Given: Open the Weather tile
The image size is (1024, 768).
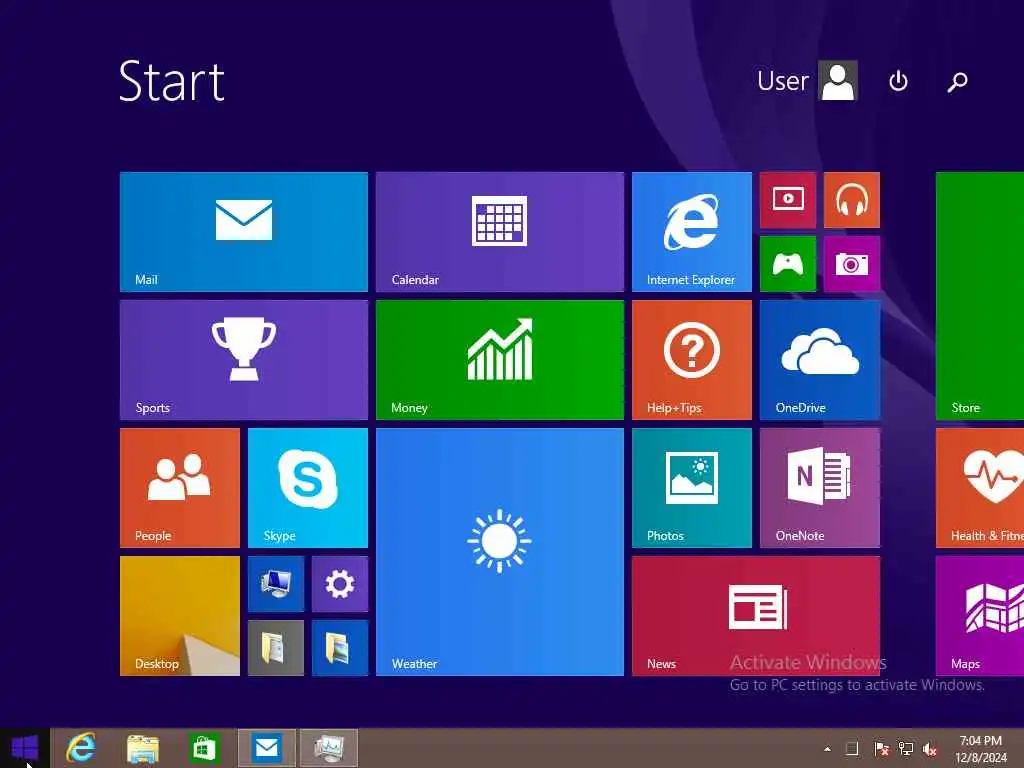Looking at the screenshot, I should point(500,552).
